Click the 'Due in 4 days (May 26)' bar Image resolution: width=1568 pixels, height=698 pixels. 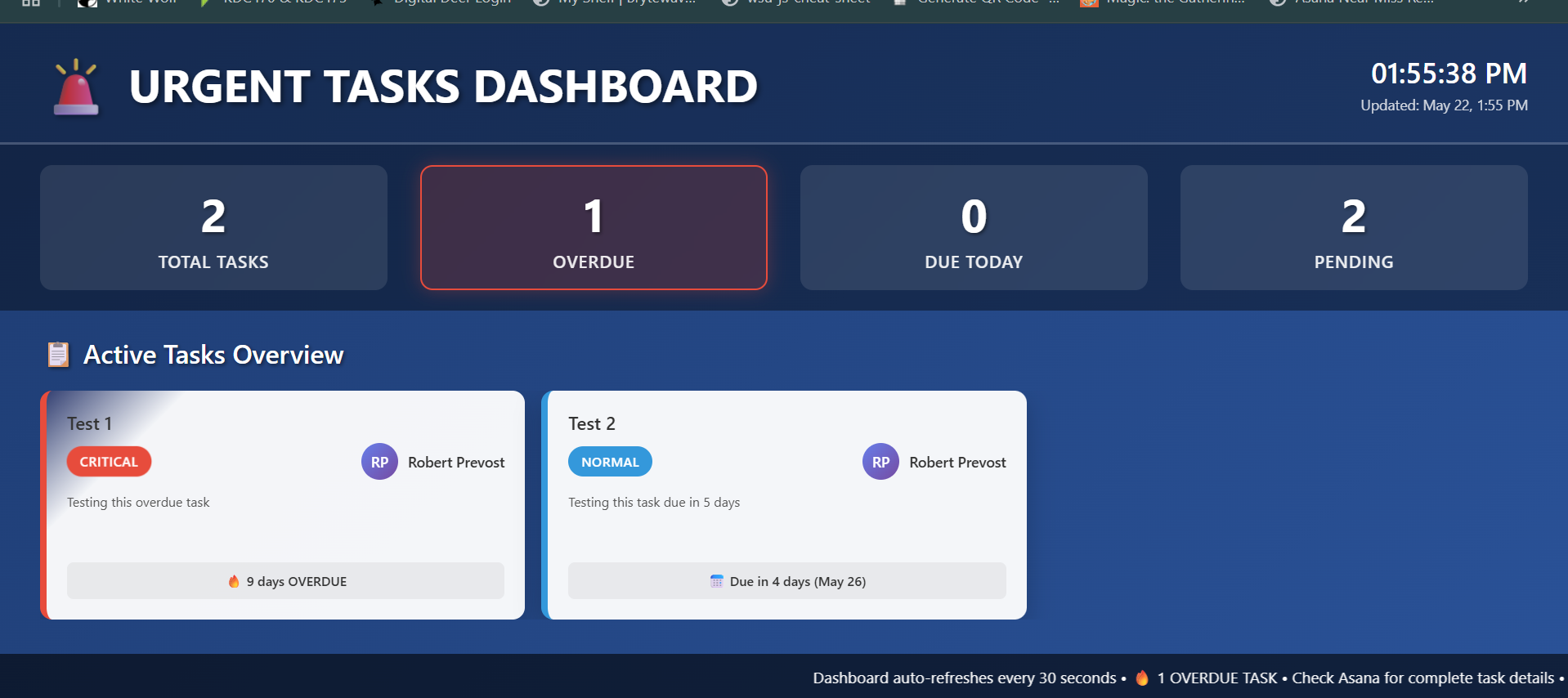787,580
